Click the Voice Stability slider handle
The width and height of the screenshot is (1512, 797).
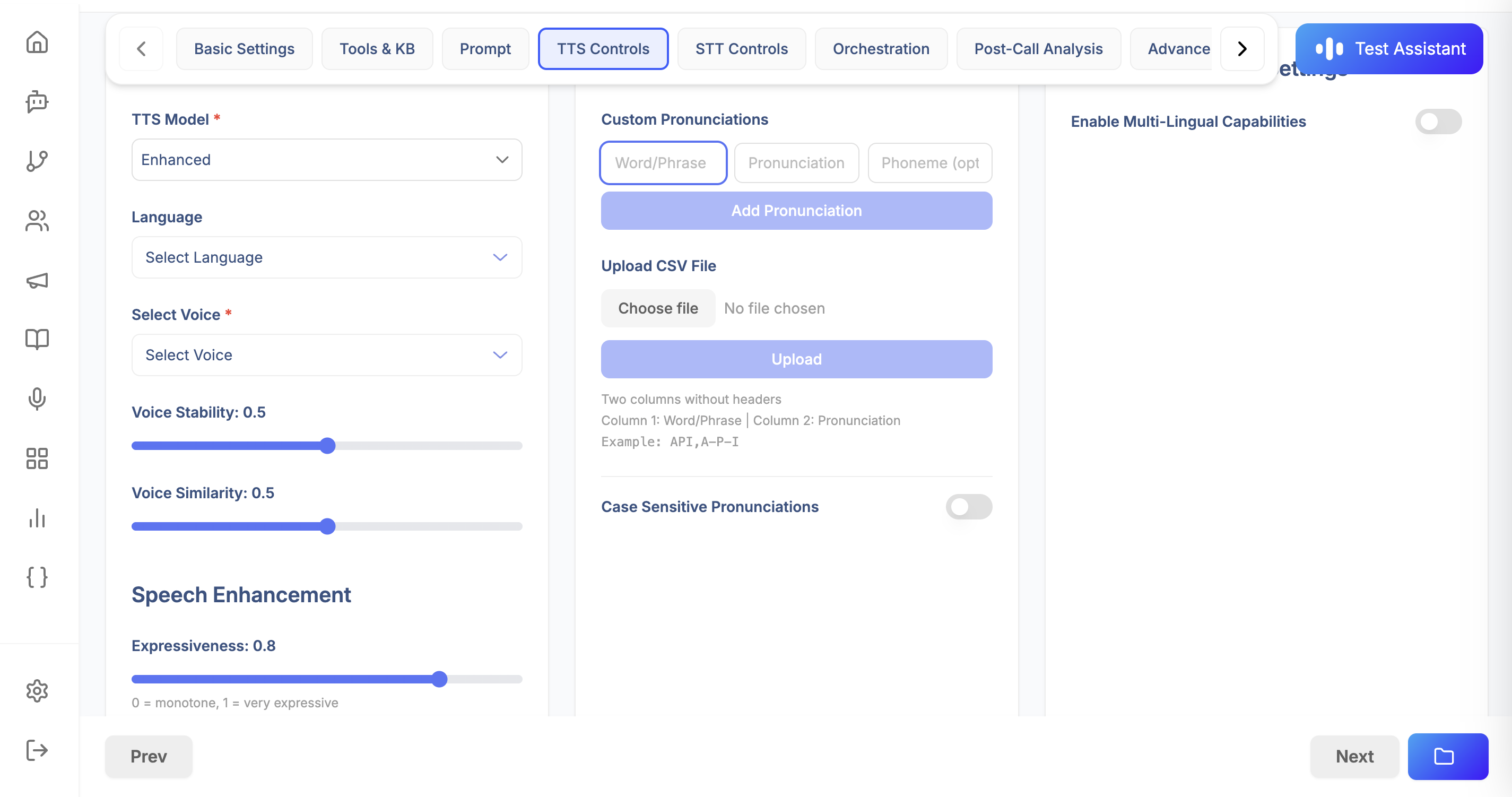coord(327,445)
